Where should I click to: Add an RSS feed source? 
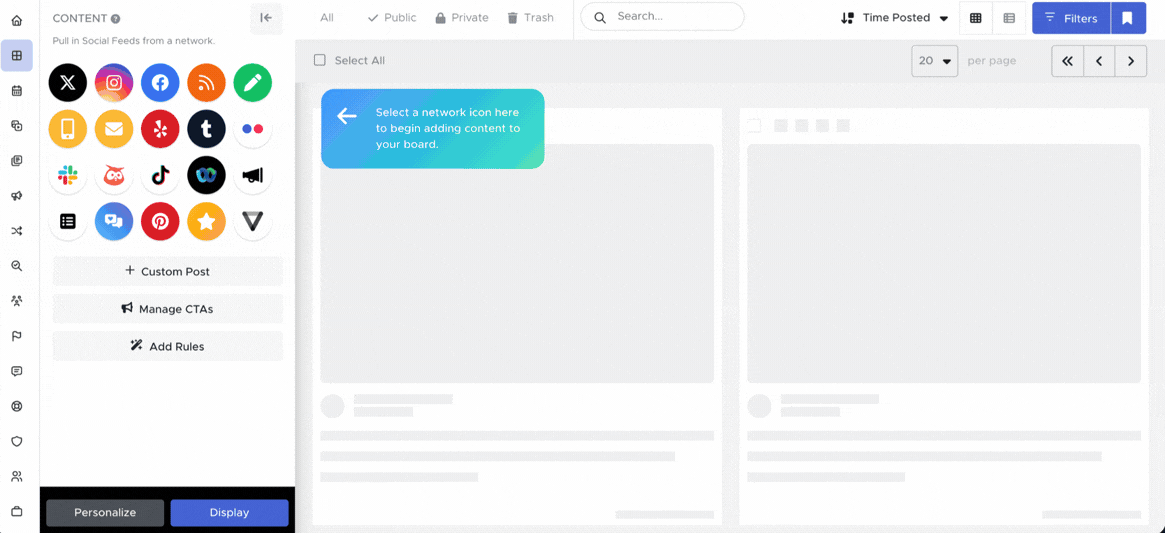207,83
